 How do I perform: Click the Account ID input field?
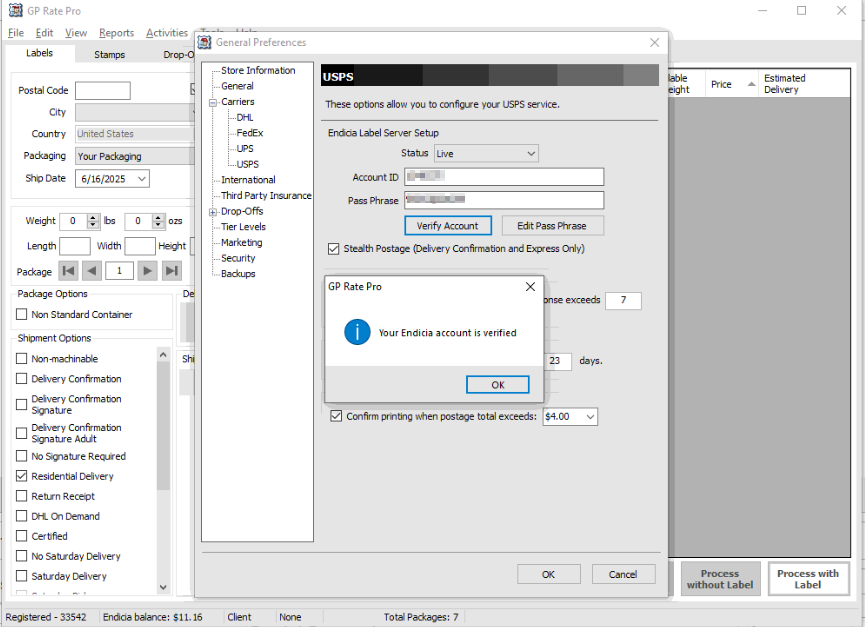pos(504,176)
